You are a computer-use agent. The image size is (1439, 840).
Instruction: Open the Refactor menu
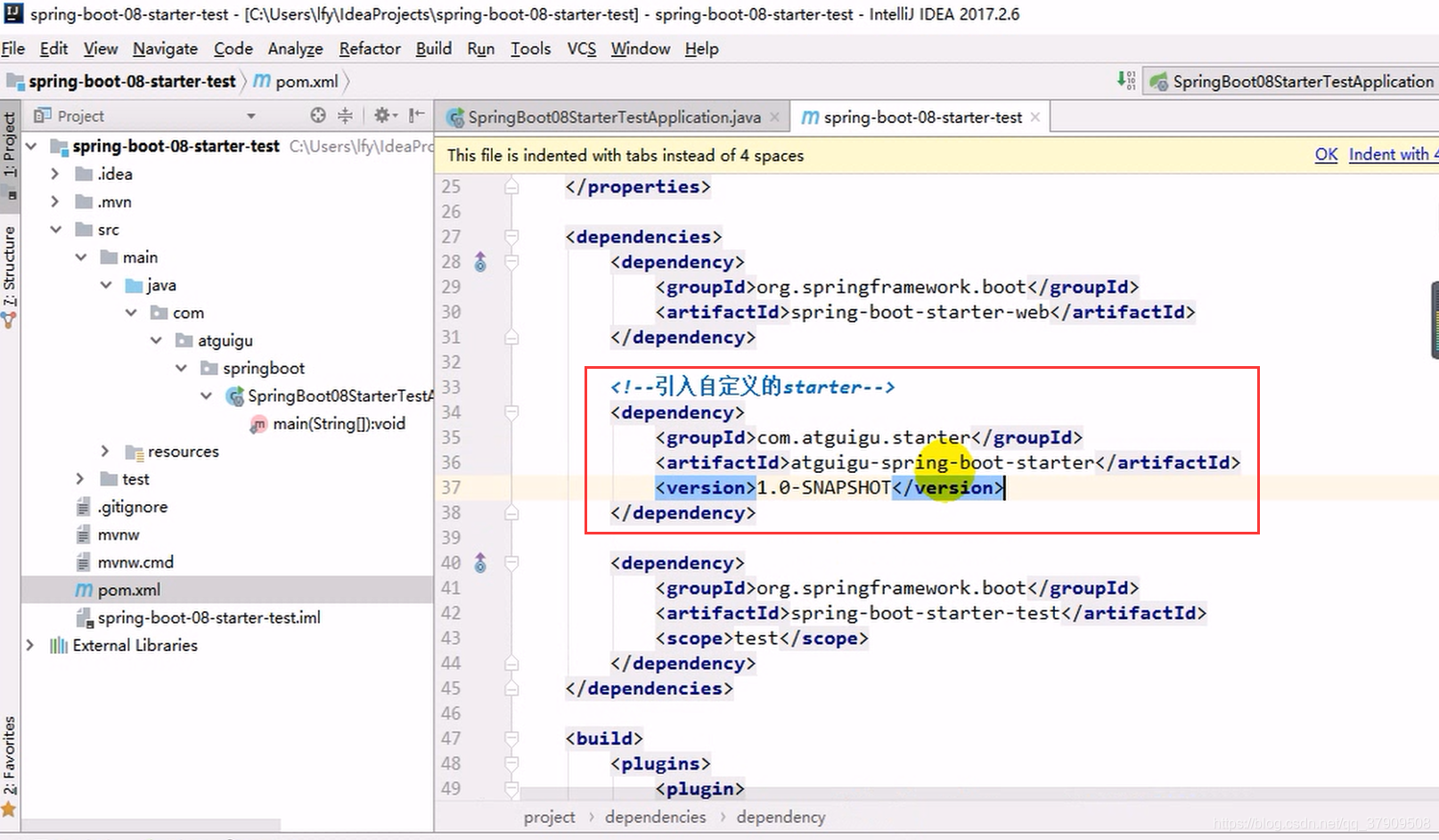tap(370, 48)
